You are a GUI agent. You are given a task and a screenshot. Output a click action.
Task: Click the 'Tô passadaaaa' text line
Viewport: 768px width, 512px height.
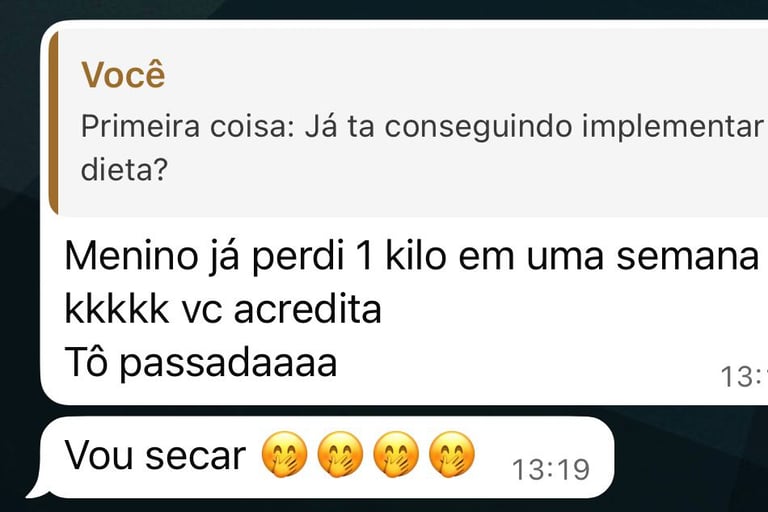pos(201,363)
